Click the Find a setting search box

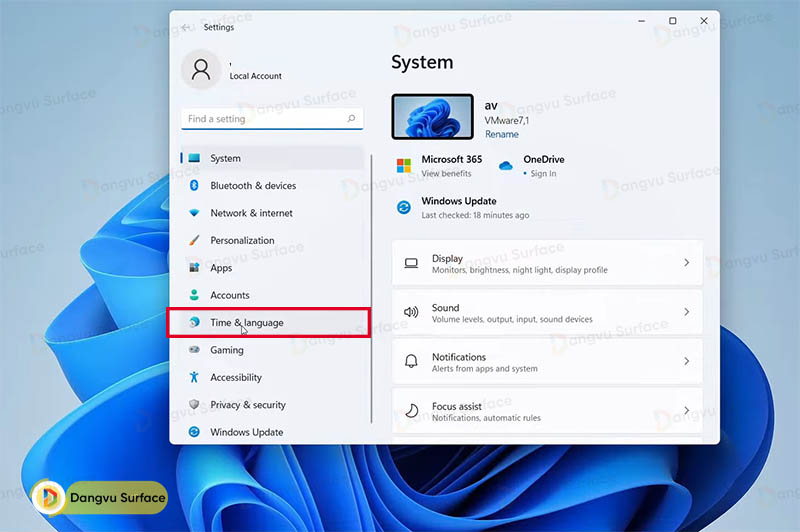coord(272,118)
